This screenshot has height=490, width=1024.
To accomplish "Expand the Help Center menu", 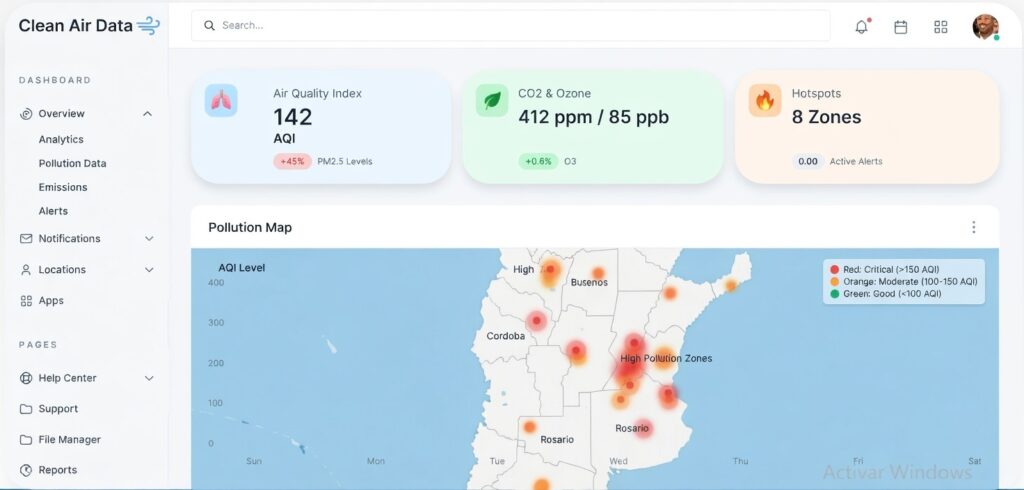I will coord(149,378).
